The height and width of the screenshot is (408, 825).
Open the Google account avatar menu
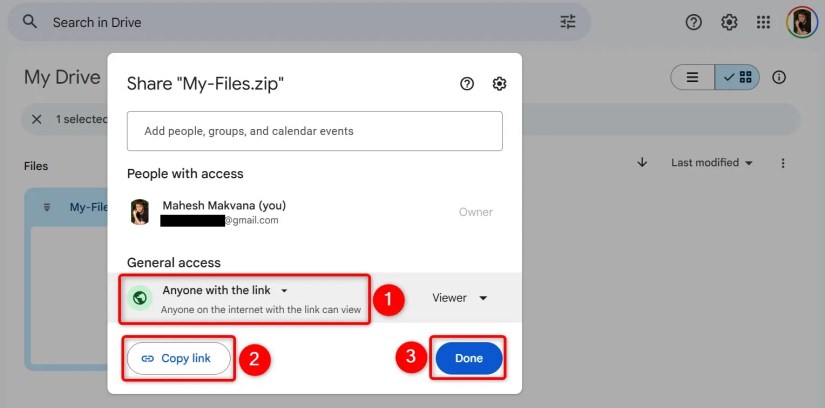coord(802,22)
